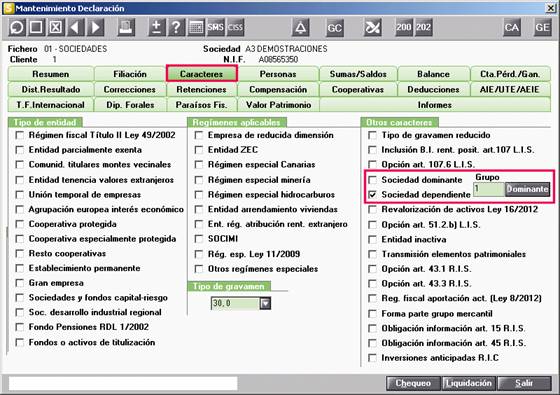
Task: Open the Tipo de gravamen dropdown arrow
Action: click(x=265, y=304)
